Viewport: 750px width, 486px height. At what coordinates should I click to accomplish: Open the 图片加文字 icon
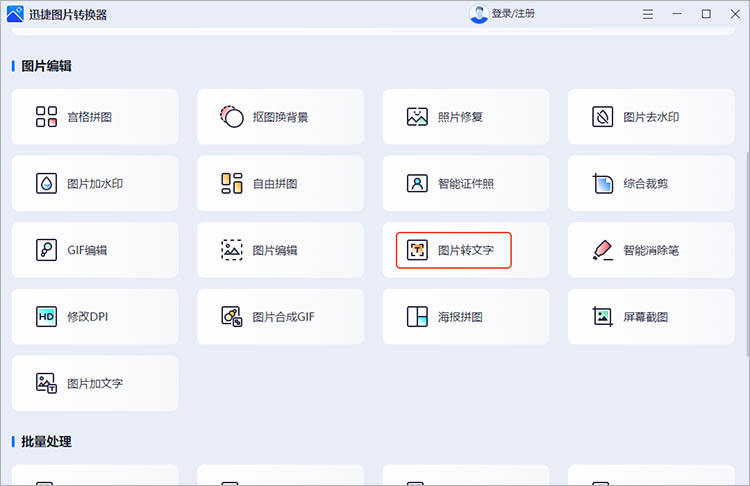coord(46,383)
